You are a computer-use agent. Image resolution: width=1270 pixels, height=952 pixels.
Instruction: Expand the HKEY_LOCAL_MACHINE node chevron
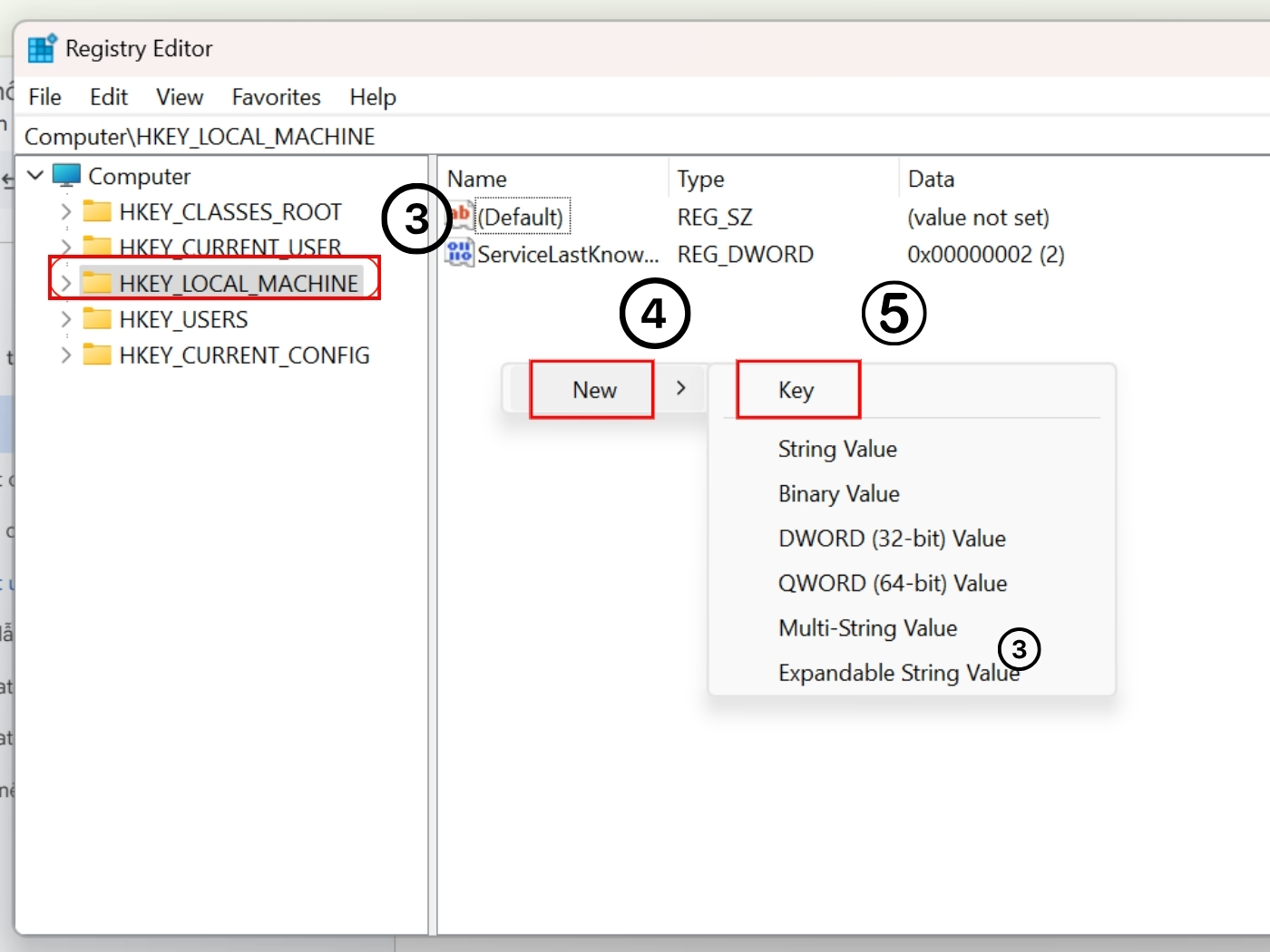(x=65, y=283)
